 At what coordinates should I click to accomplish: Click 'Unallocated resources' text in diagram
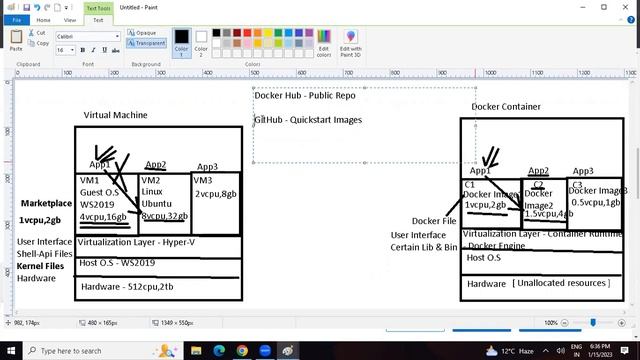pos(562,283)
